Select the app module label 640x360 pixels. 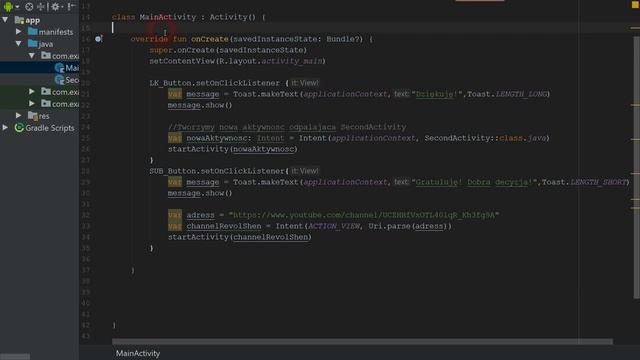point(33,20)
